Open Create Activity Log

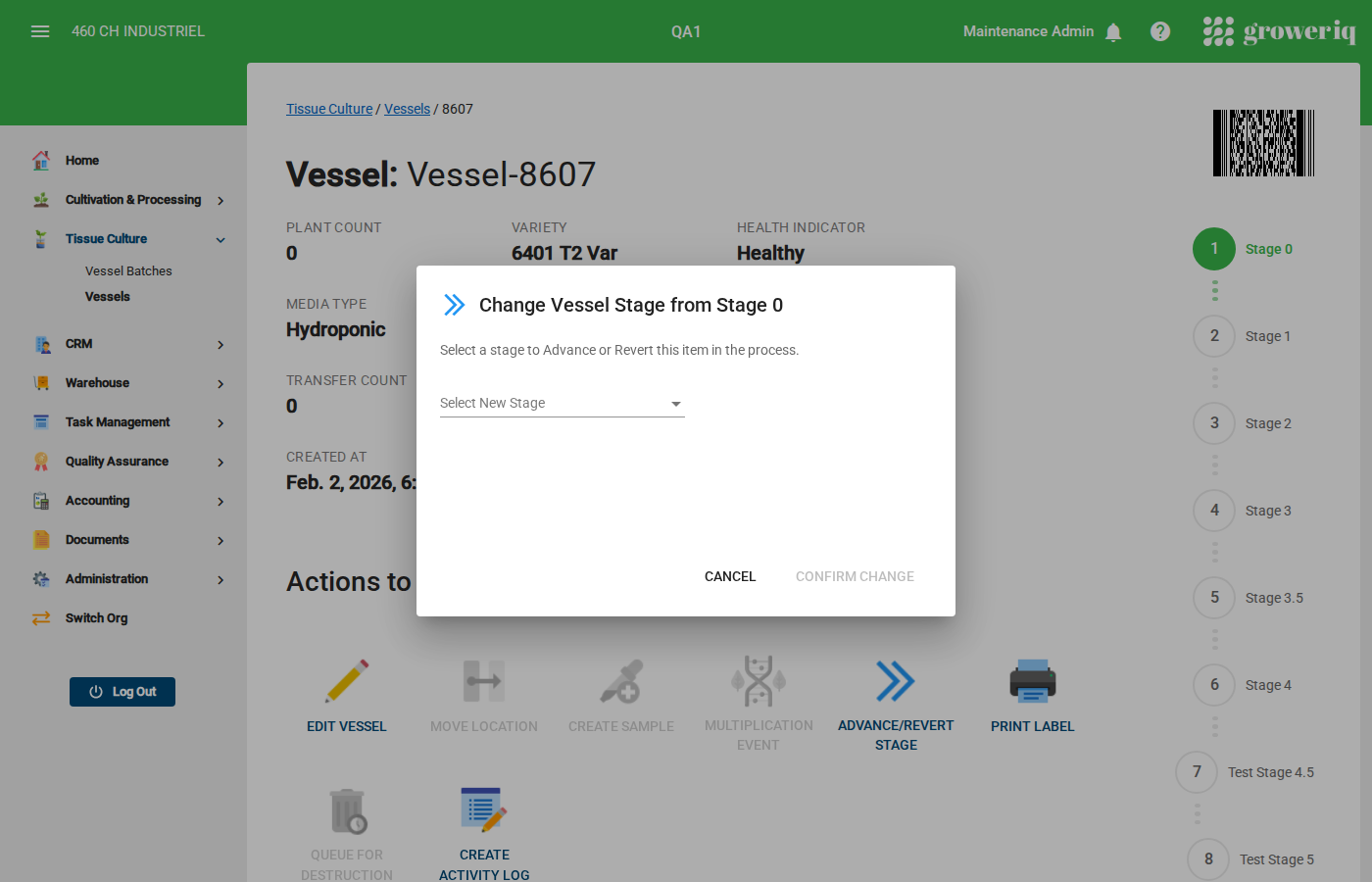(x=484, y=808)
